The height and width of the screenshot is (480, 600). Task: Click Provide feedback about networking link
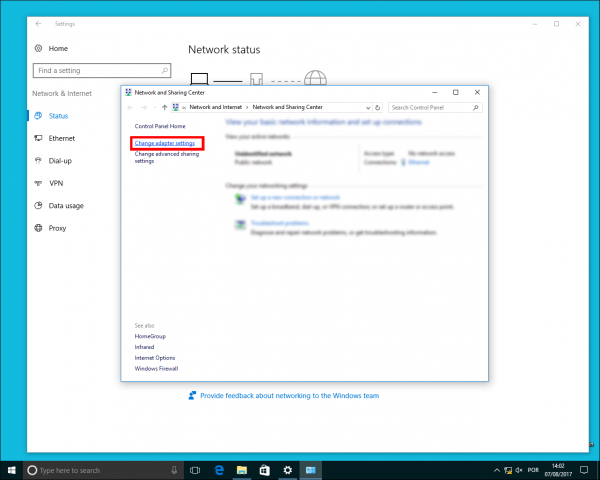click(289, 395)
